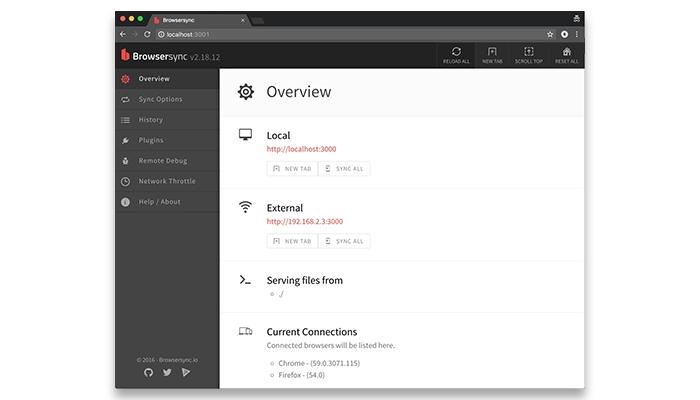Click the localhost:3001 address bar

(x=350, y=34)
